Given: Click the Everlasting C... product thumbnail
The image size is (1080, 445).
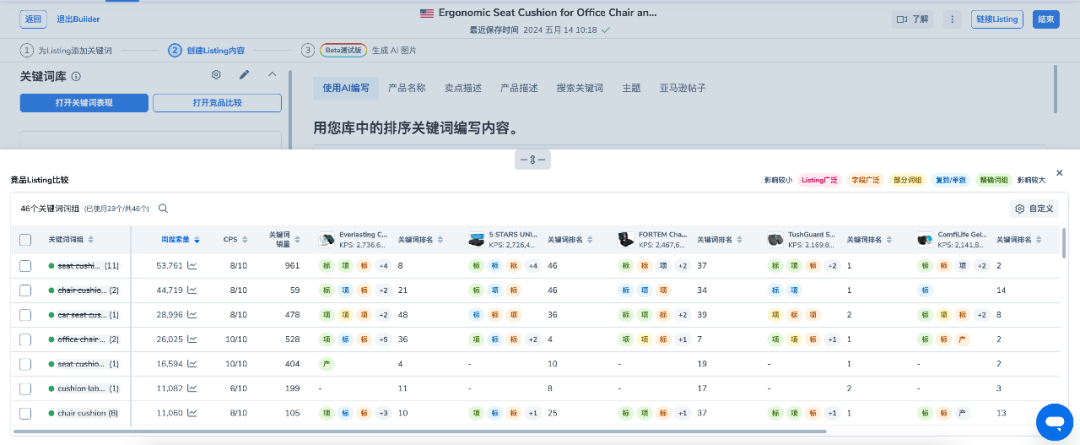Looking at the screenshot, I should click(326, 239).
